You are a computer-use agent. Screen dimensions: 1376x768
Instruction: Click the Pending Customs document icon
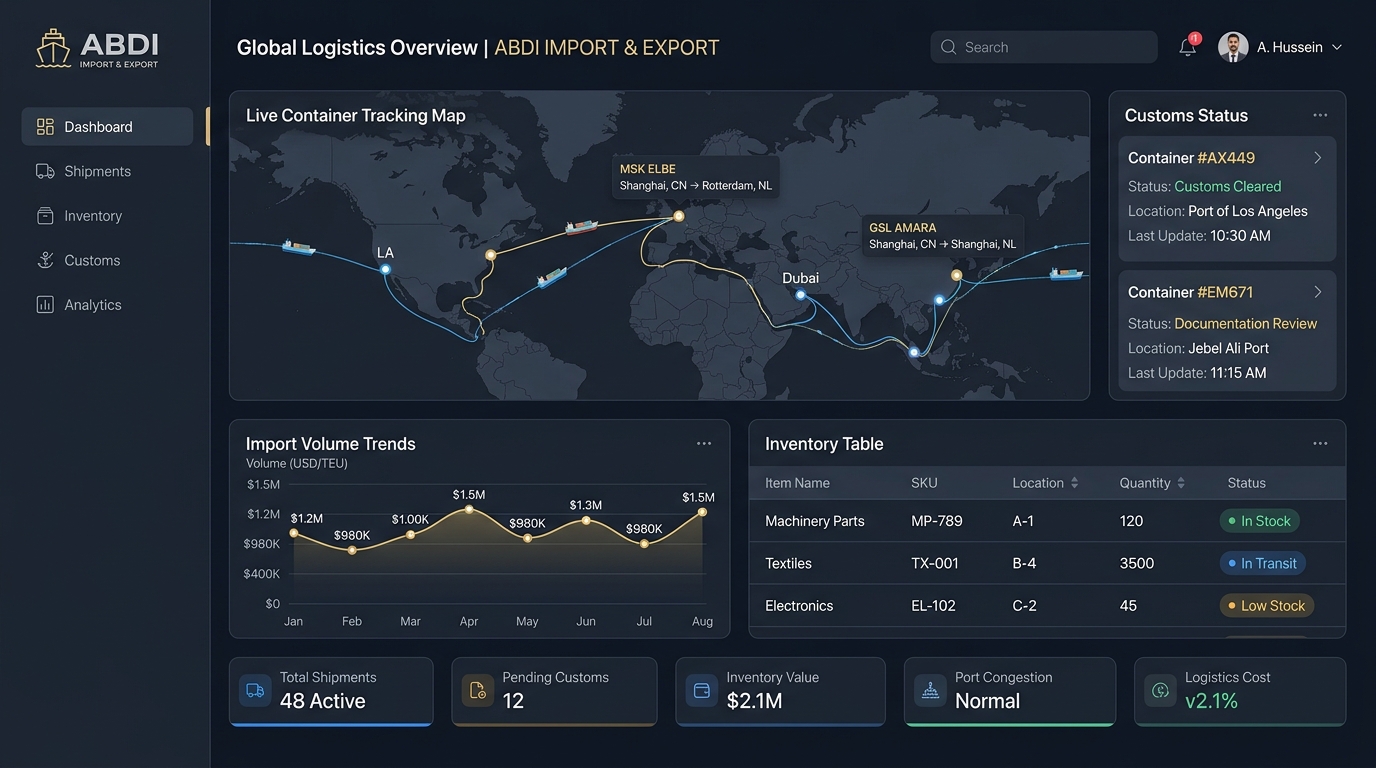coord(478,690)
